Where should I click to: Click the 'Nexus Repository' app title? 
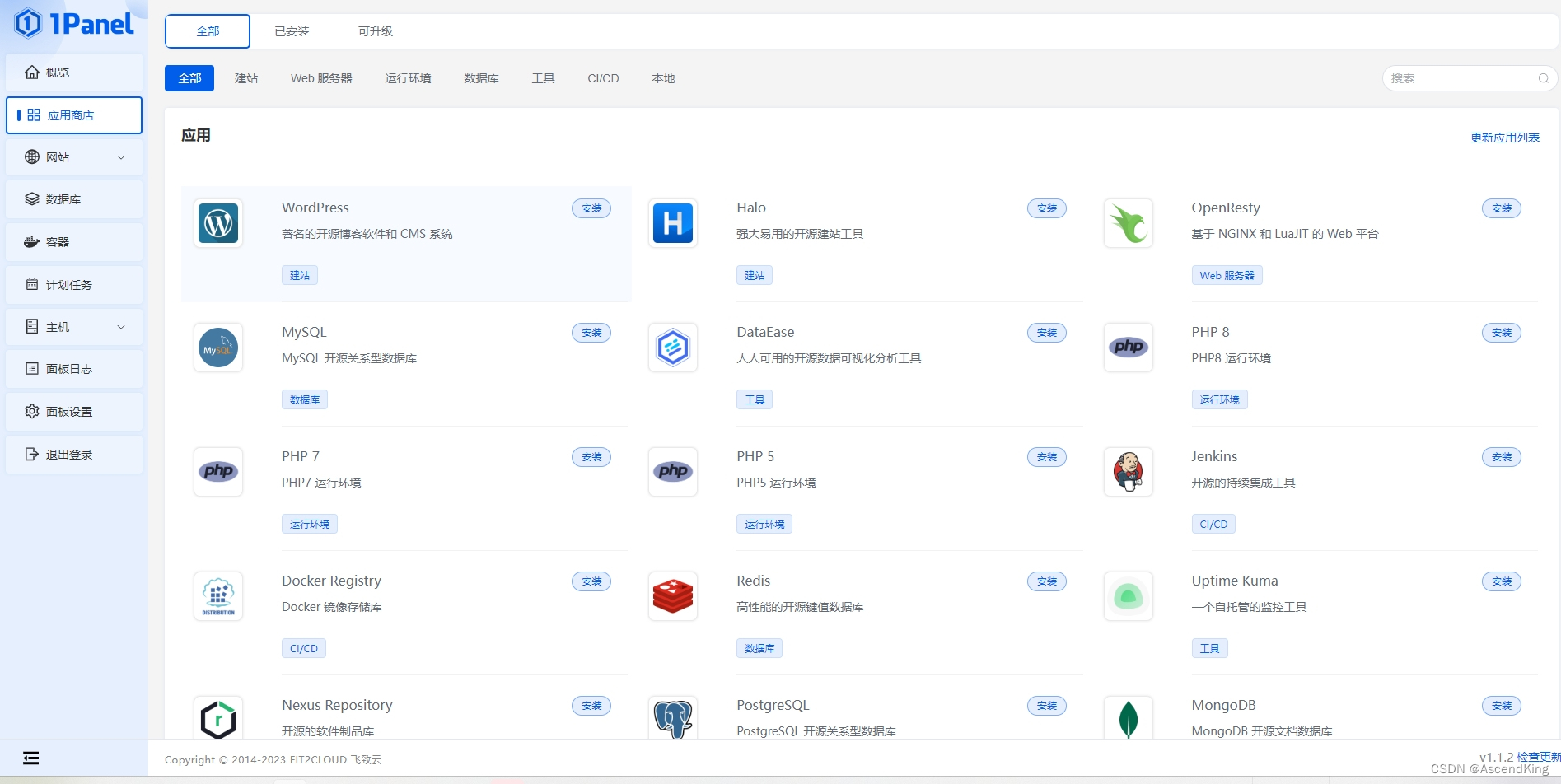click(337, 705)
